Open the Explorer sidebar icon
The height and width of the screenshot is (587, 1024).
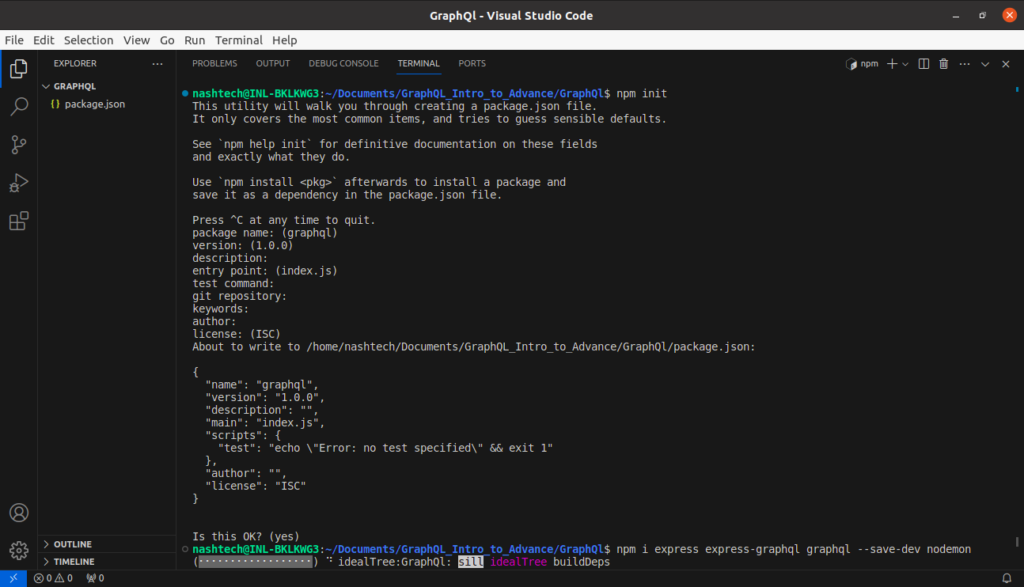[18, 69]
